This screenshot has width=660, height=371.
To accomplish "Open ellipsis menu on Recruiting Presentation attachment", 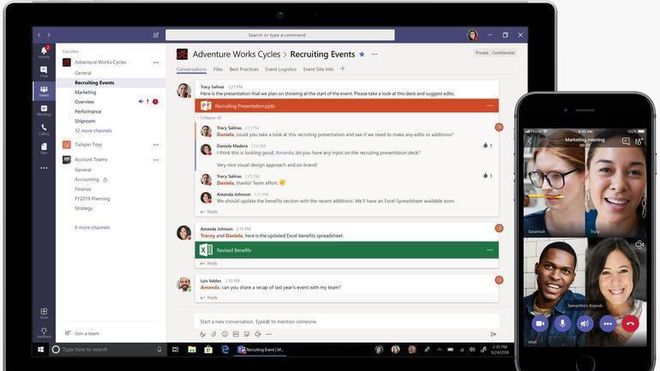I will point(490,106).
